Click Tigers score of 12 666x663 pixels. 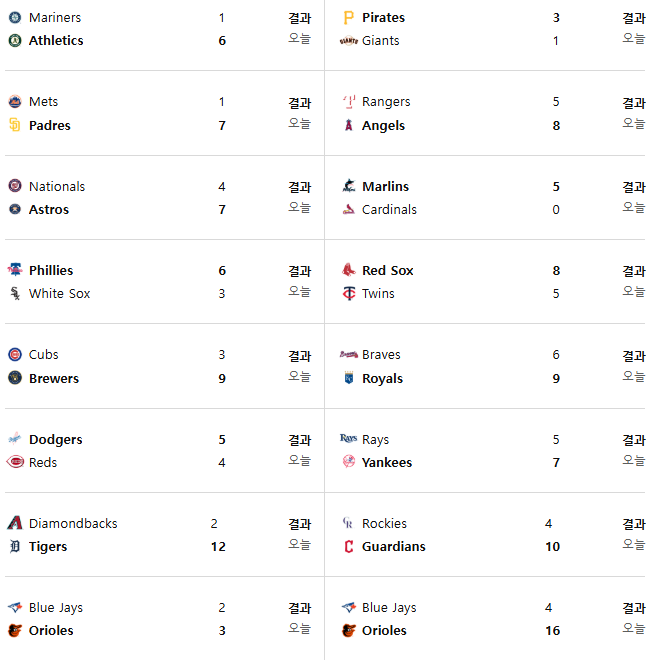point(218,547)
